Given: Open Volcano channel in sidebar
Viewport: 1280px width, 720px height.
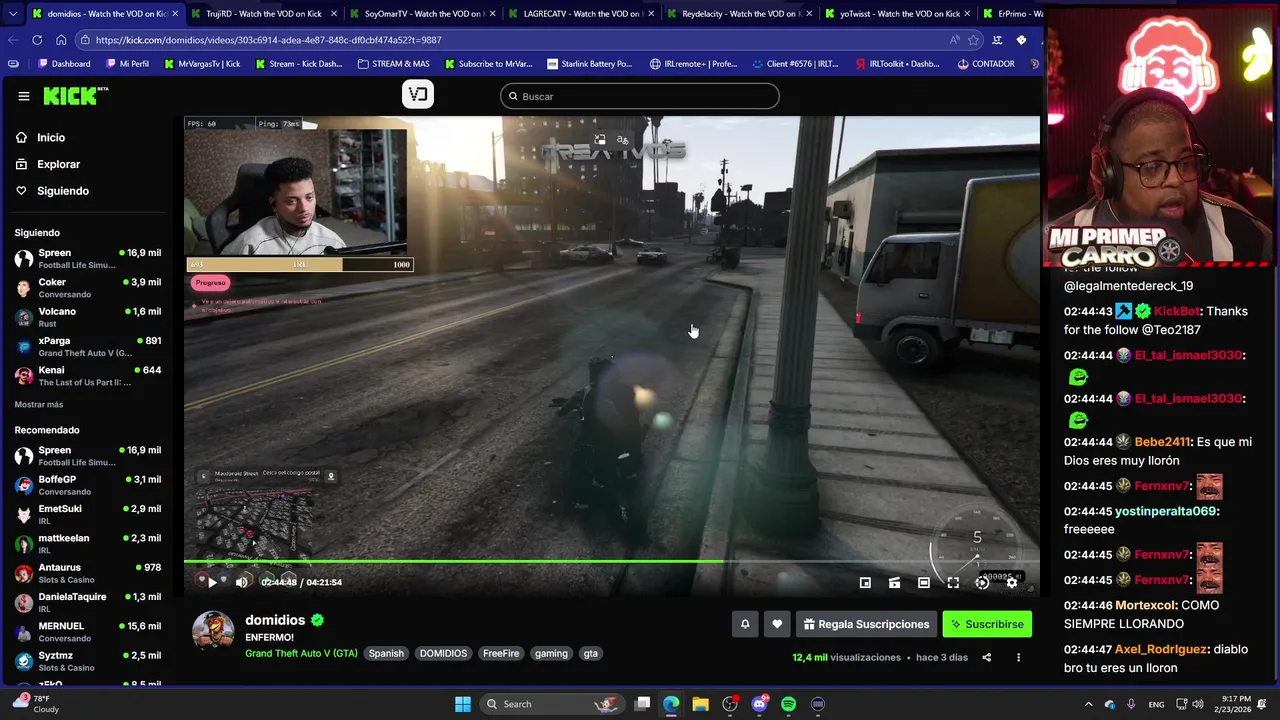Looking at the screenshot, I should (88, 317).
